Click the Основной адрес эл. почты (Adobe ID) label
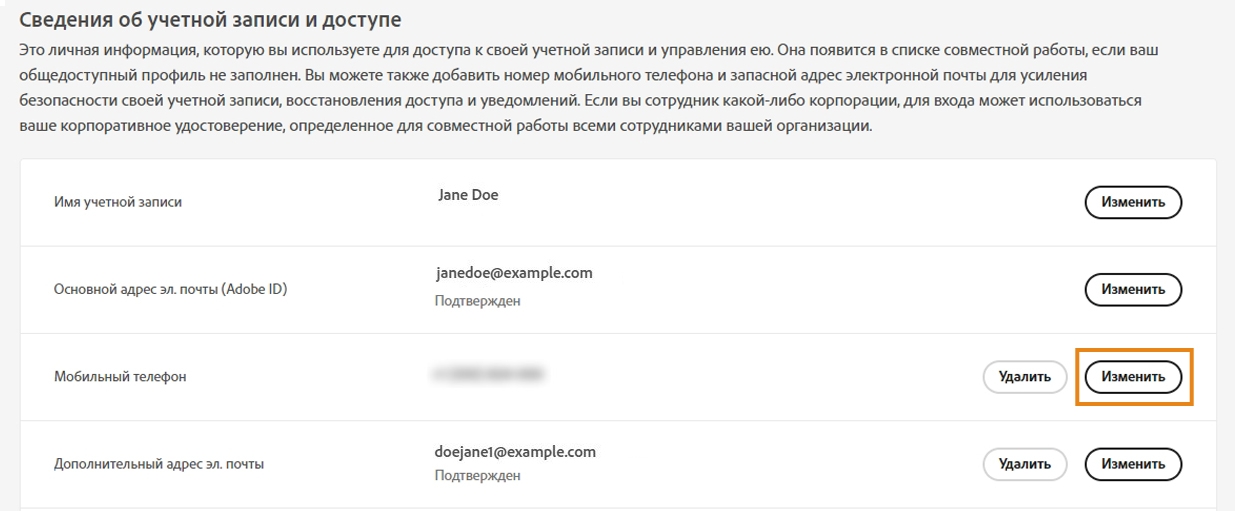Viewport: 1235px width, 511px height. coord(178,290)
